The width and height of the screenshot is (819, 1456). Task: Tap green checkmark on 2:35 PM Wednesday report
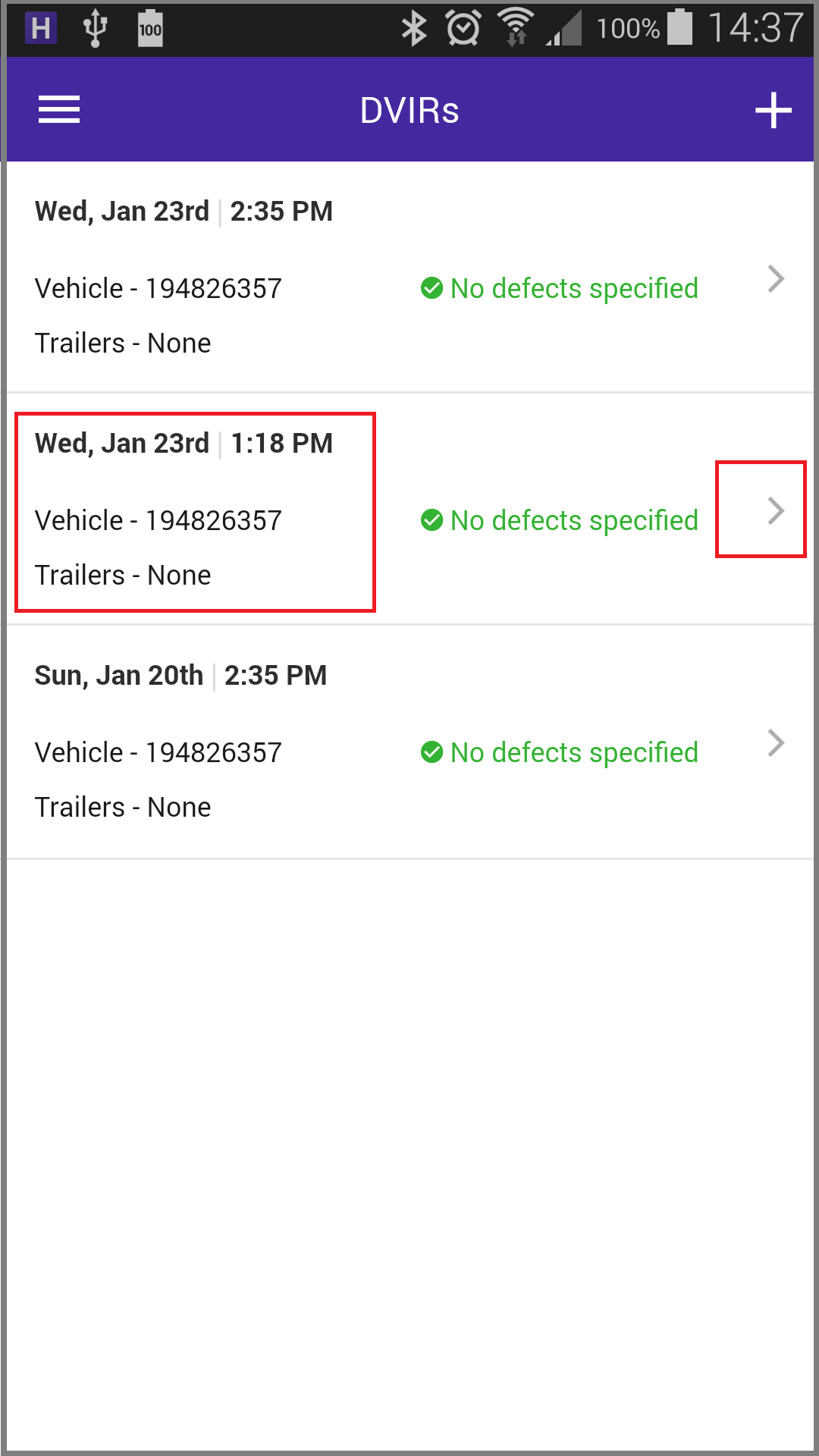(431, 288)
